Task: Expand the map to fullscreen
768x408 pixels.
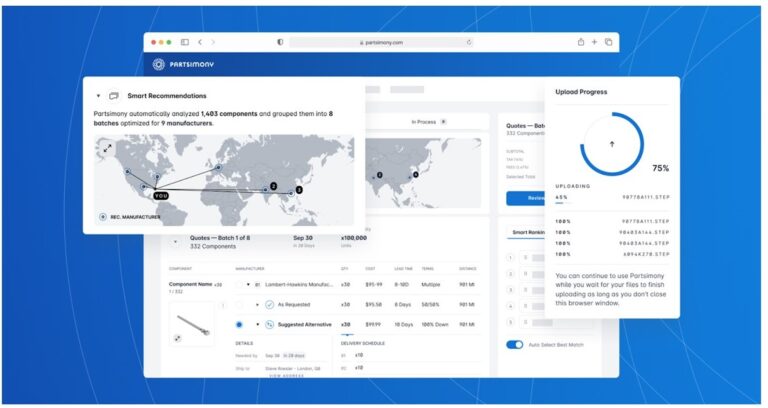Action: coord(107,147)
